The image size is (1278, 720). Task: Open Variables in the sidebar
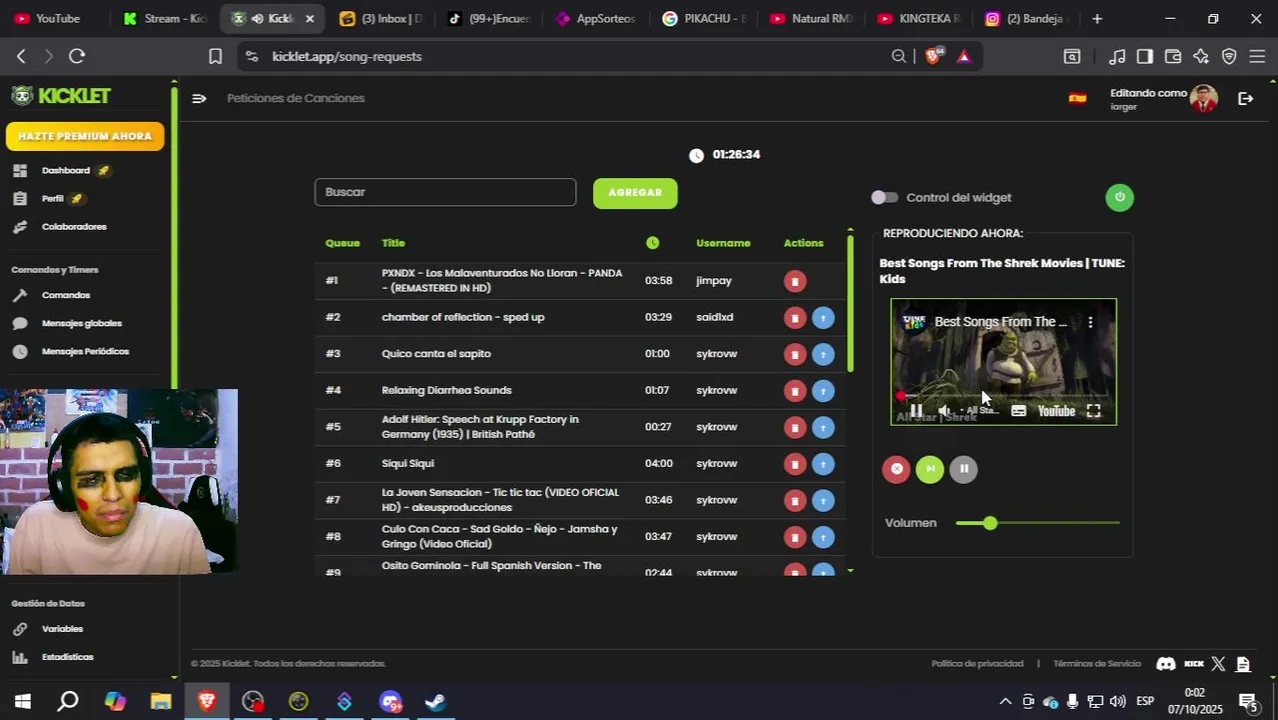pos(62,629)
